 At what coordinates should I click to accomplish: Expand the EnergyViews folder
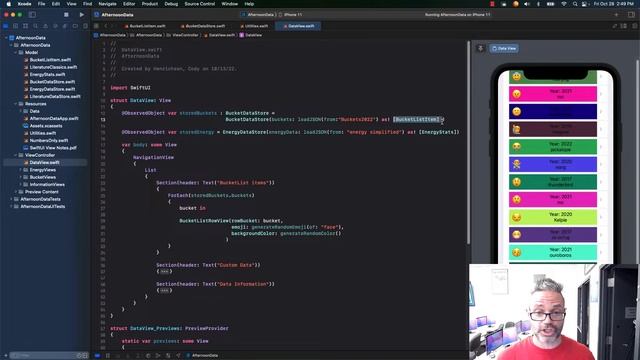pyautogui.click(x=20, y=170)
